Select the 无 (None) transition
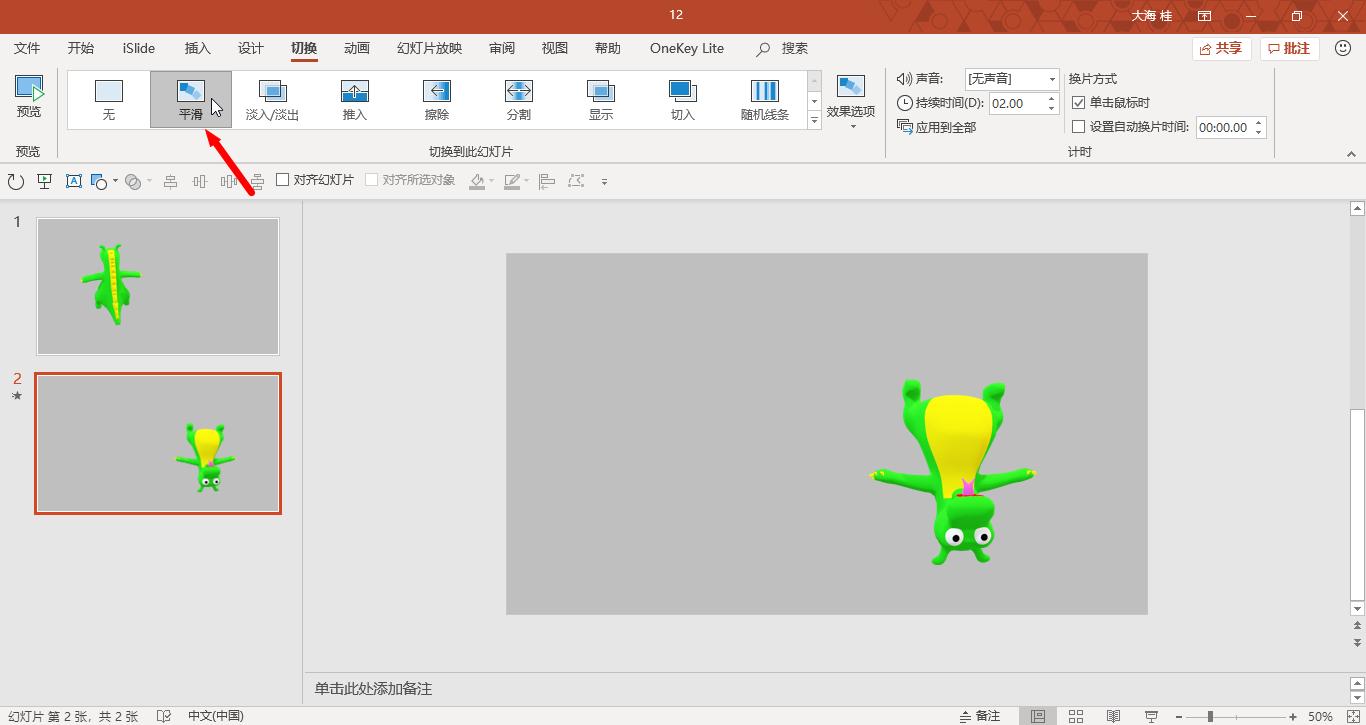 point(108,99)
